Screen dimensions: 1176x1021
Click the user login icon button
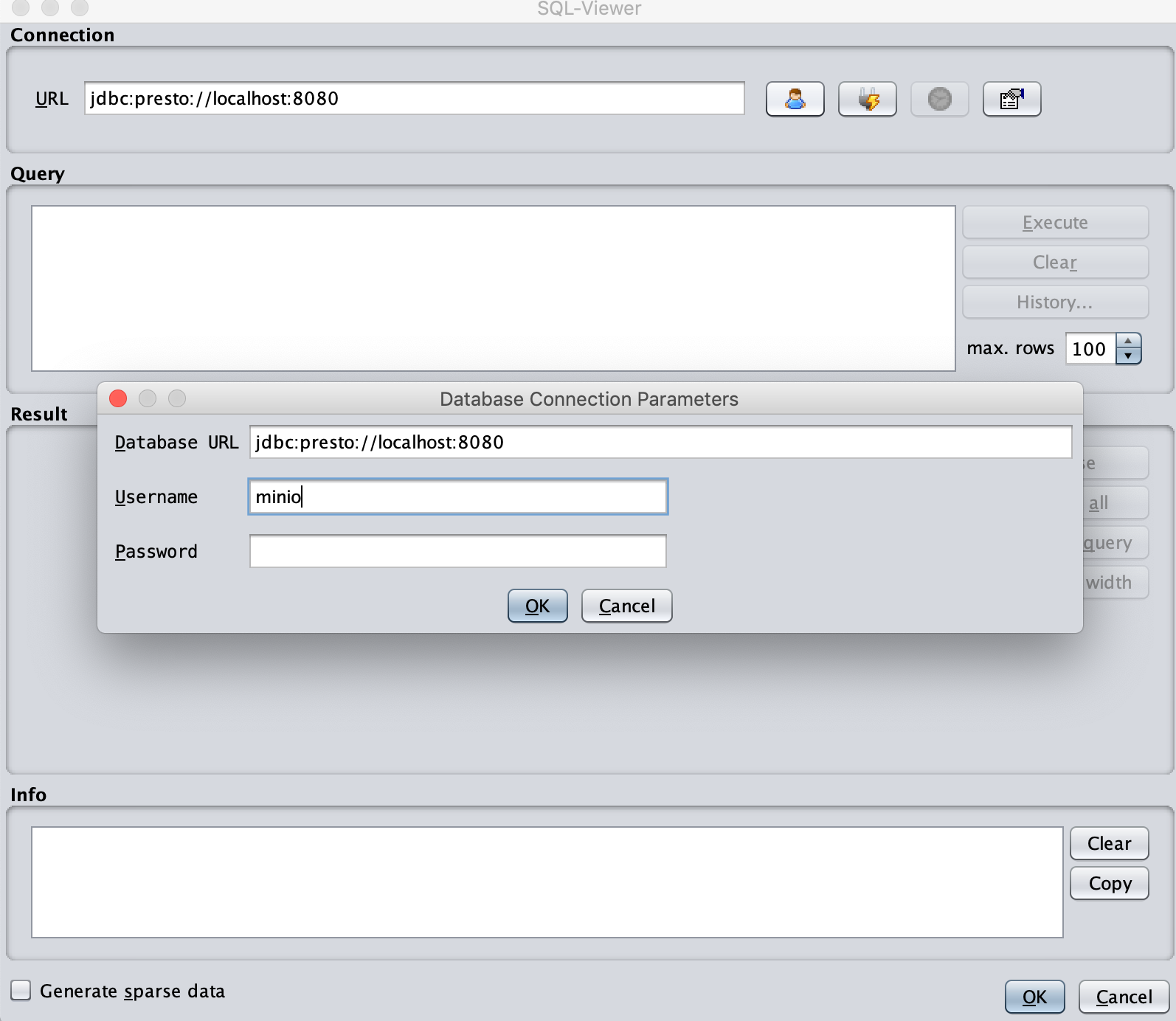(x=795, y=99)
